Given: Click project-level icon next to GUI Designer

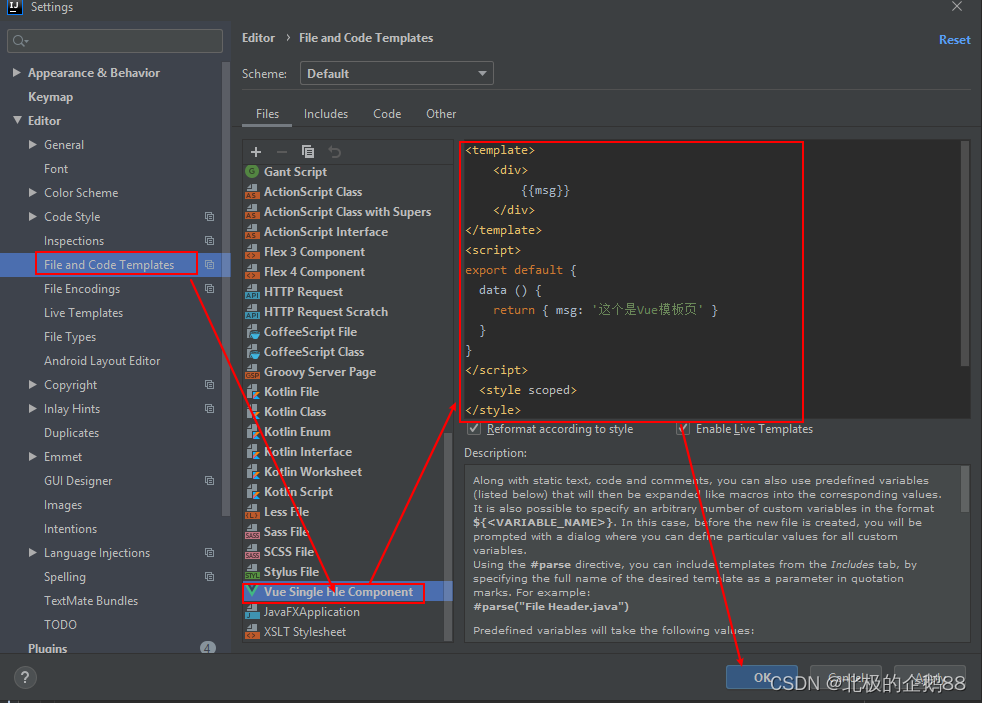Looking at the screenshot, I should point(210,481).
